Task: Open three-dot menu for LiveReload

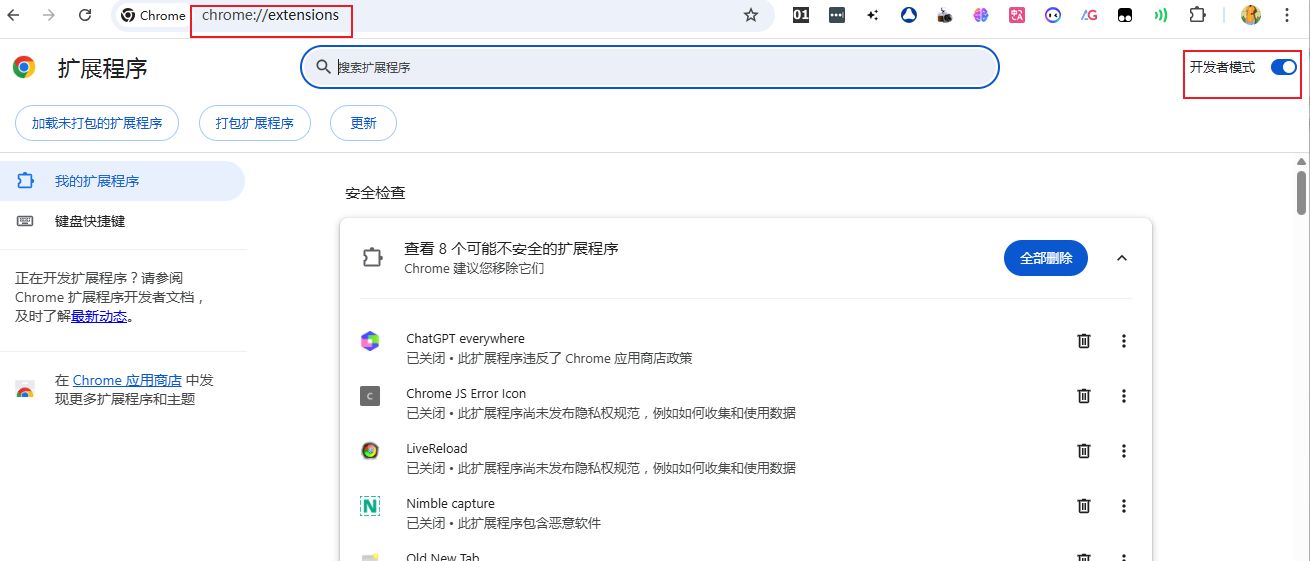Action: point(1123,451)
